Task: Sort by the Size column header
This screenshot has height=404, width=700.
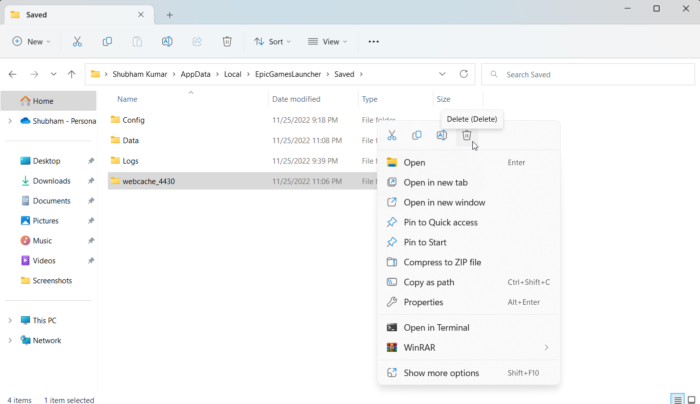Action: tap(443, 99)
